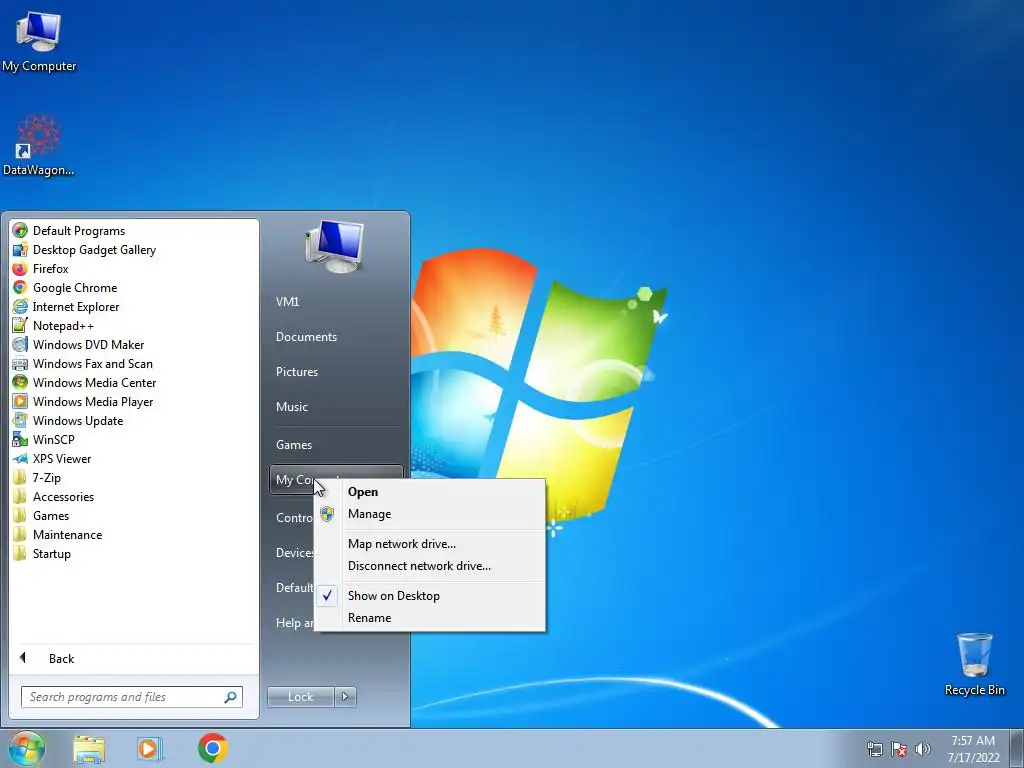Expand the Games program folder

(40, 515)
